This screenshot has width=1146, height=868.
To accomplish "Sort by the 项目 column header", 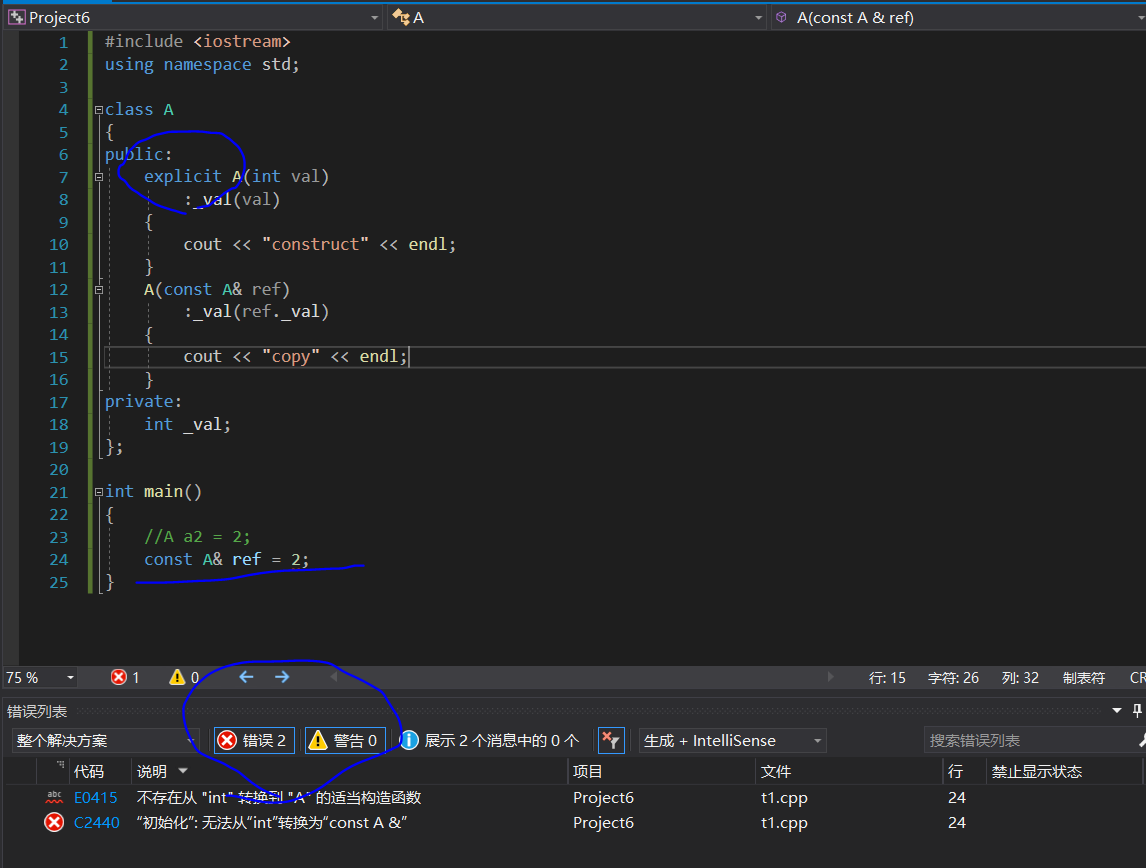I will [x=588, y=772].
